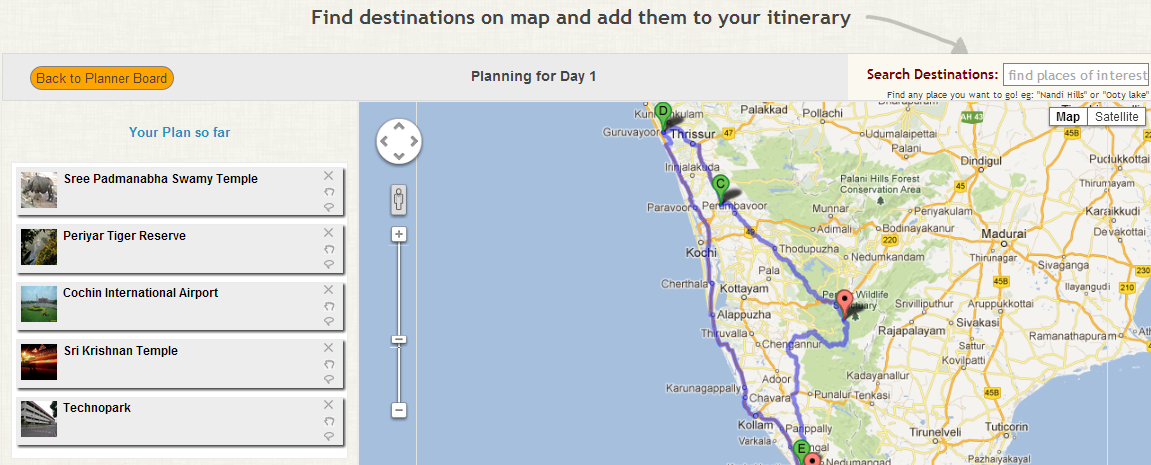1151x465 pixels.
Task: Select the Map view type
Action: [x=1068, y=117]
